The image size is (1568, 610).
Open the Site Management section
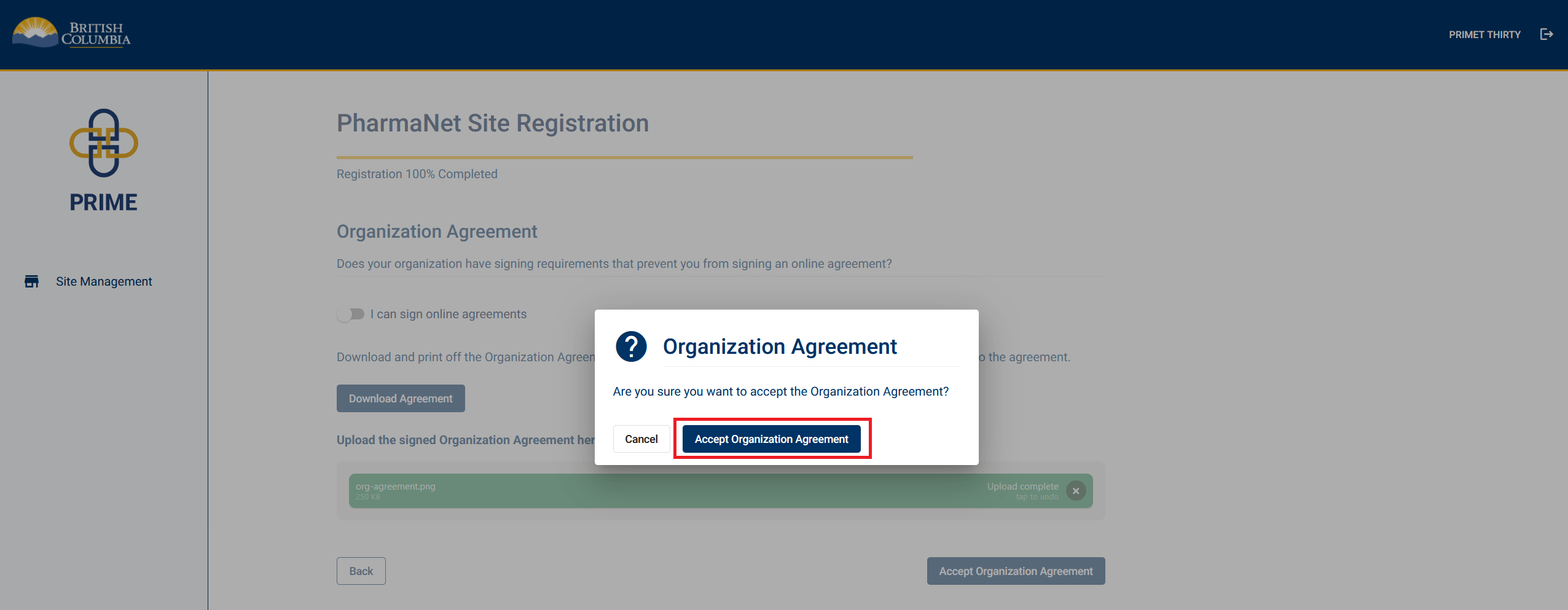pos(103,281)
